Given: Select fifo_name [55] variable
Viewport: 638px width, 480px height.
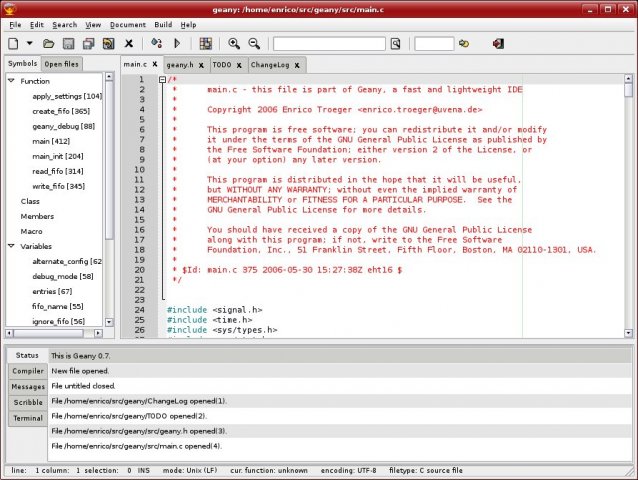Looking at the screenshot, I should (57, 306).
